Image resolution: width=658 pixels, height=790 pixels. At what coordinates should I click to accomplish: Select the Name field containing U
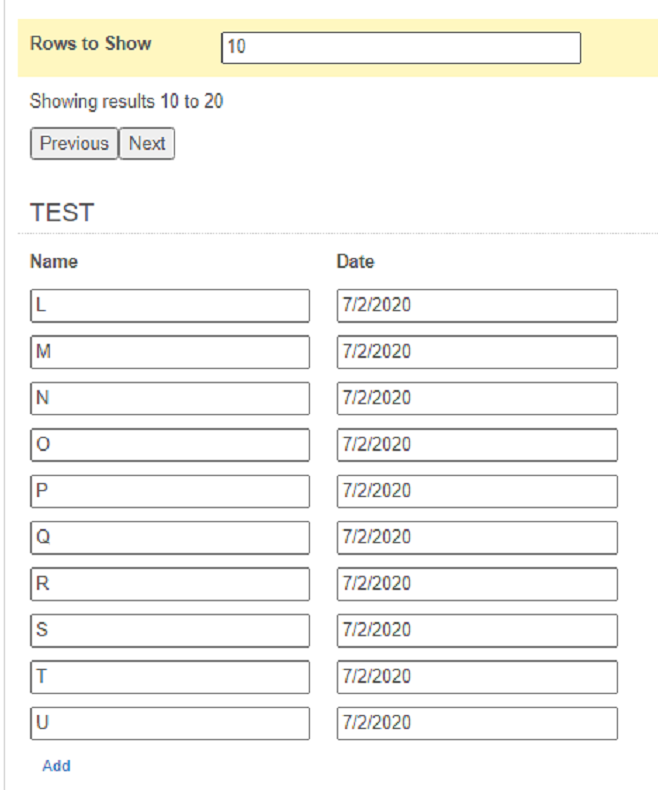(170, 723)
